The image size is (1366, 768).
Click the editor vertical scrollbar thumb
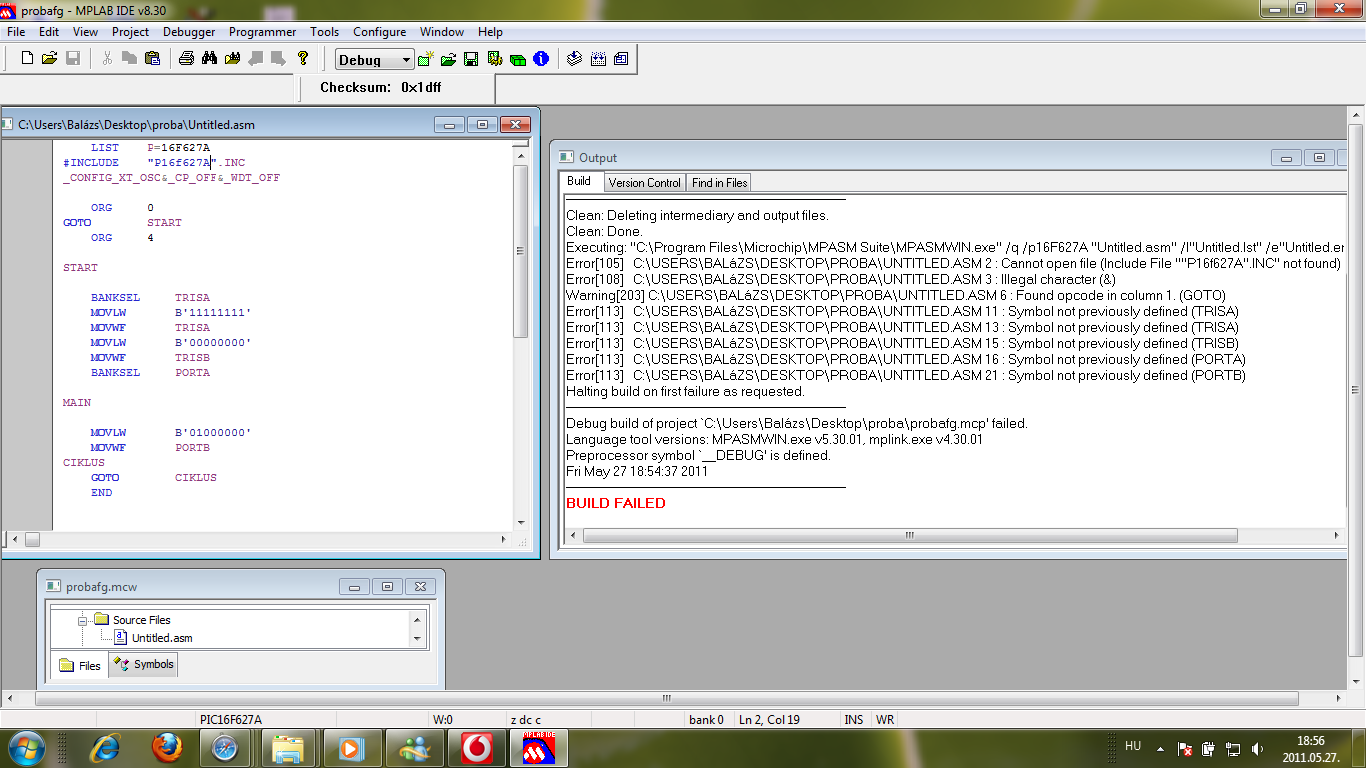[520, 250]
